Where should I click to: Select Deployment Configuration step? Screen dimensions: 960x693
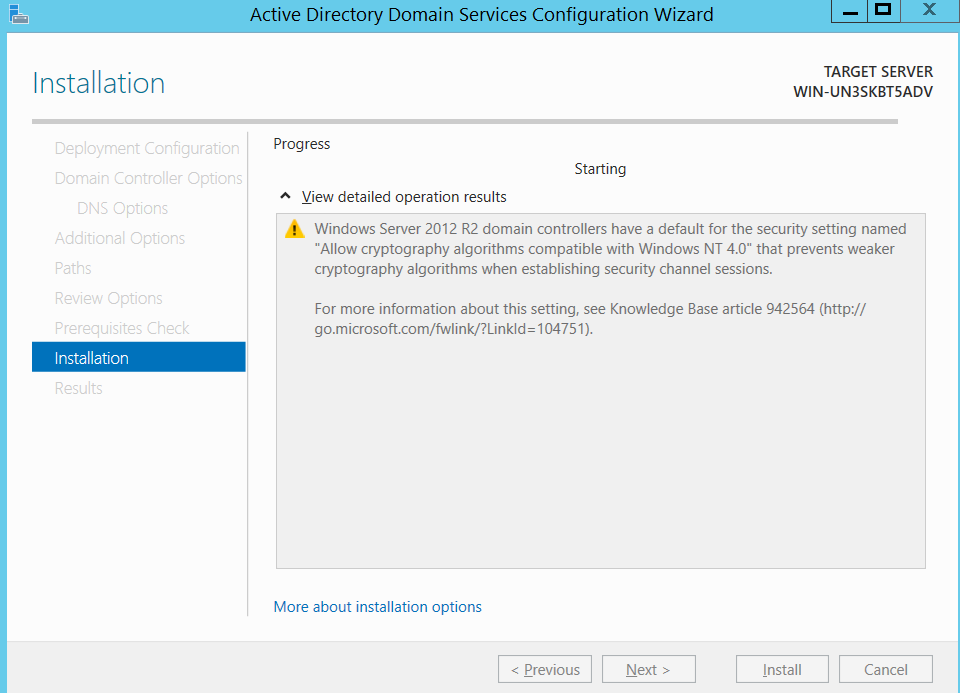point(146,148)
